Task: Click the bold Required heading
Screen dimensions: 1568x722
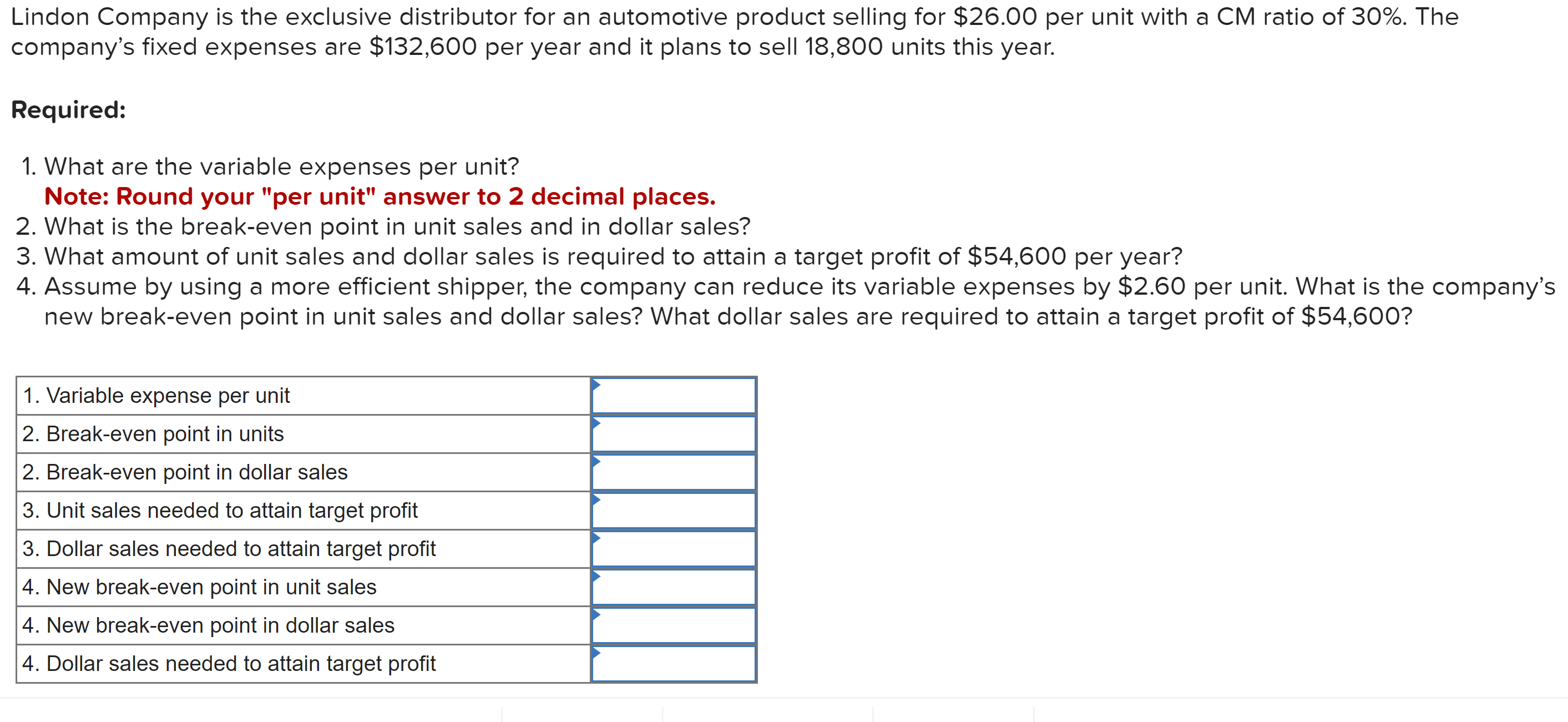Action: tap(69, 110)
